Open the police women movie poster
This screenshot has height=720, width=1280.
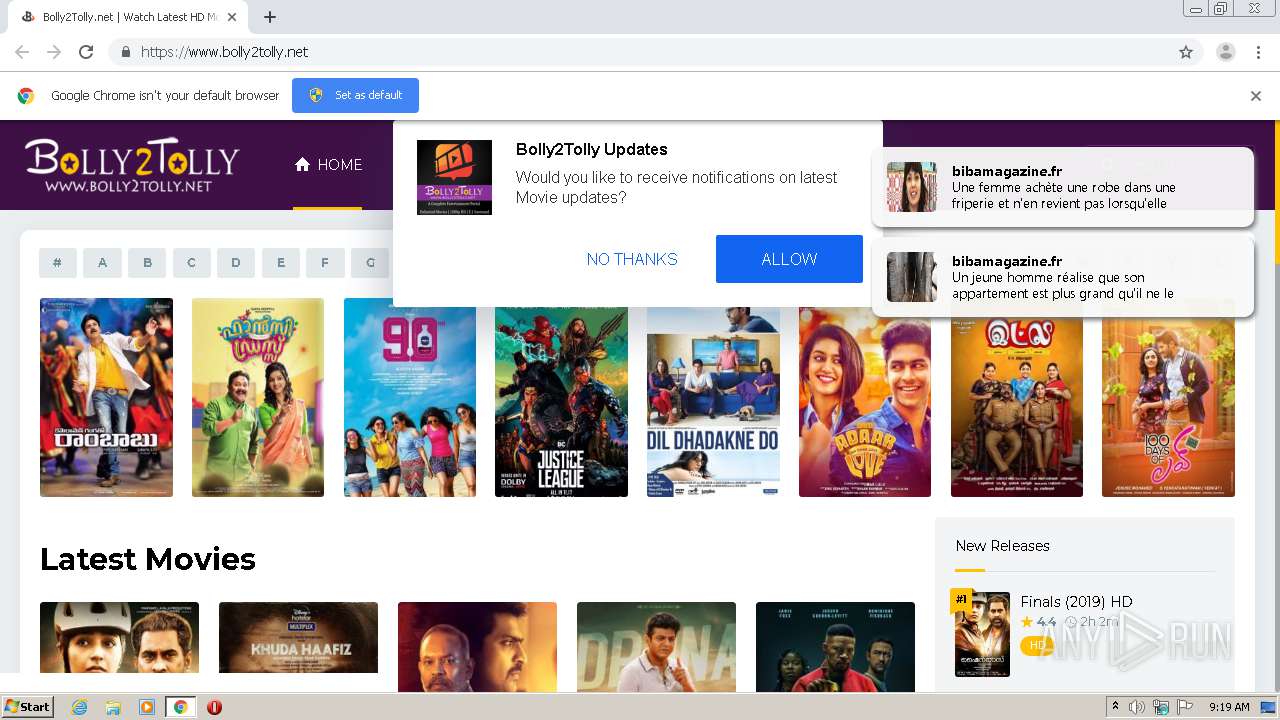tap(1017, 407)
